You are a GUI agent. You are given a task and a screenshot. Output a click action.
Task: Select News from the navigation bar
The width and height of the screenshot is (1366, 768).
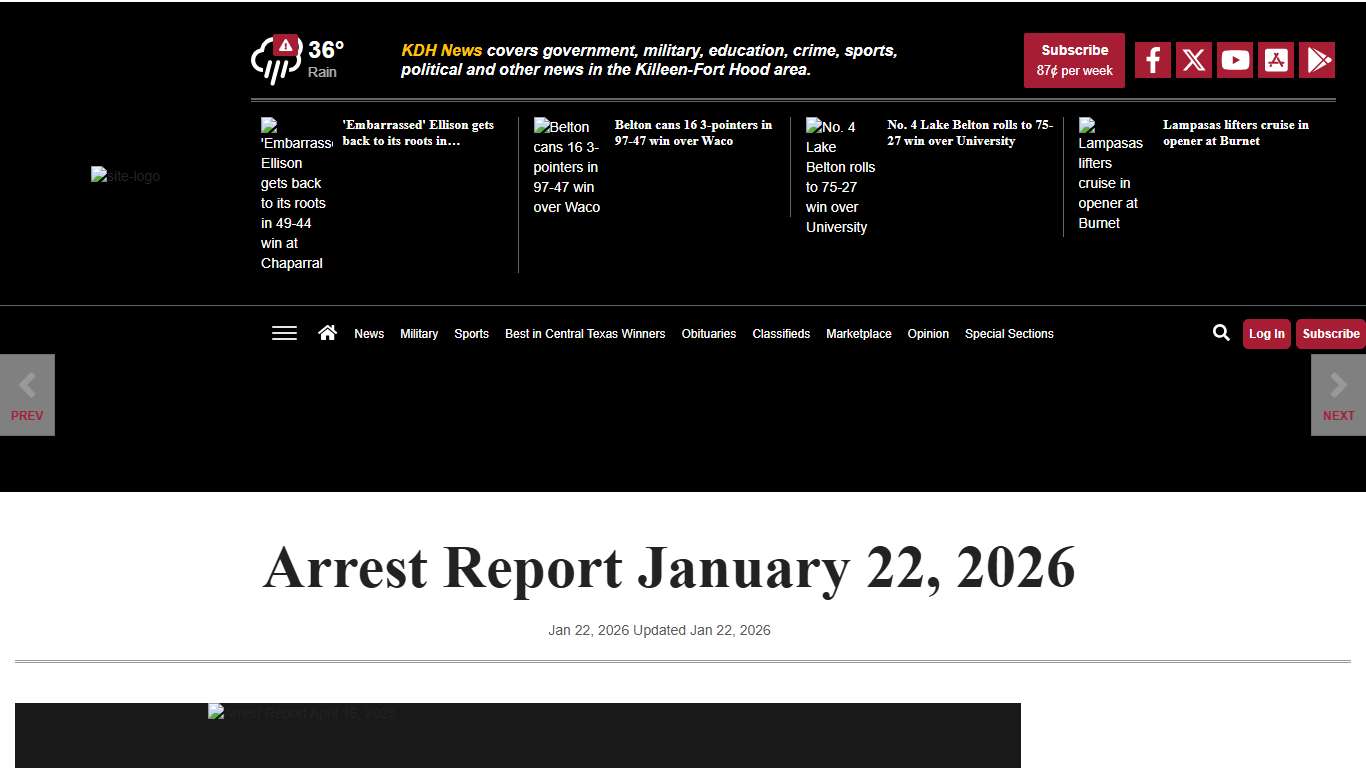pyautogui.click(x=368, y=334)
